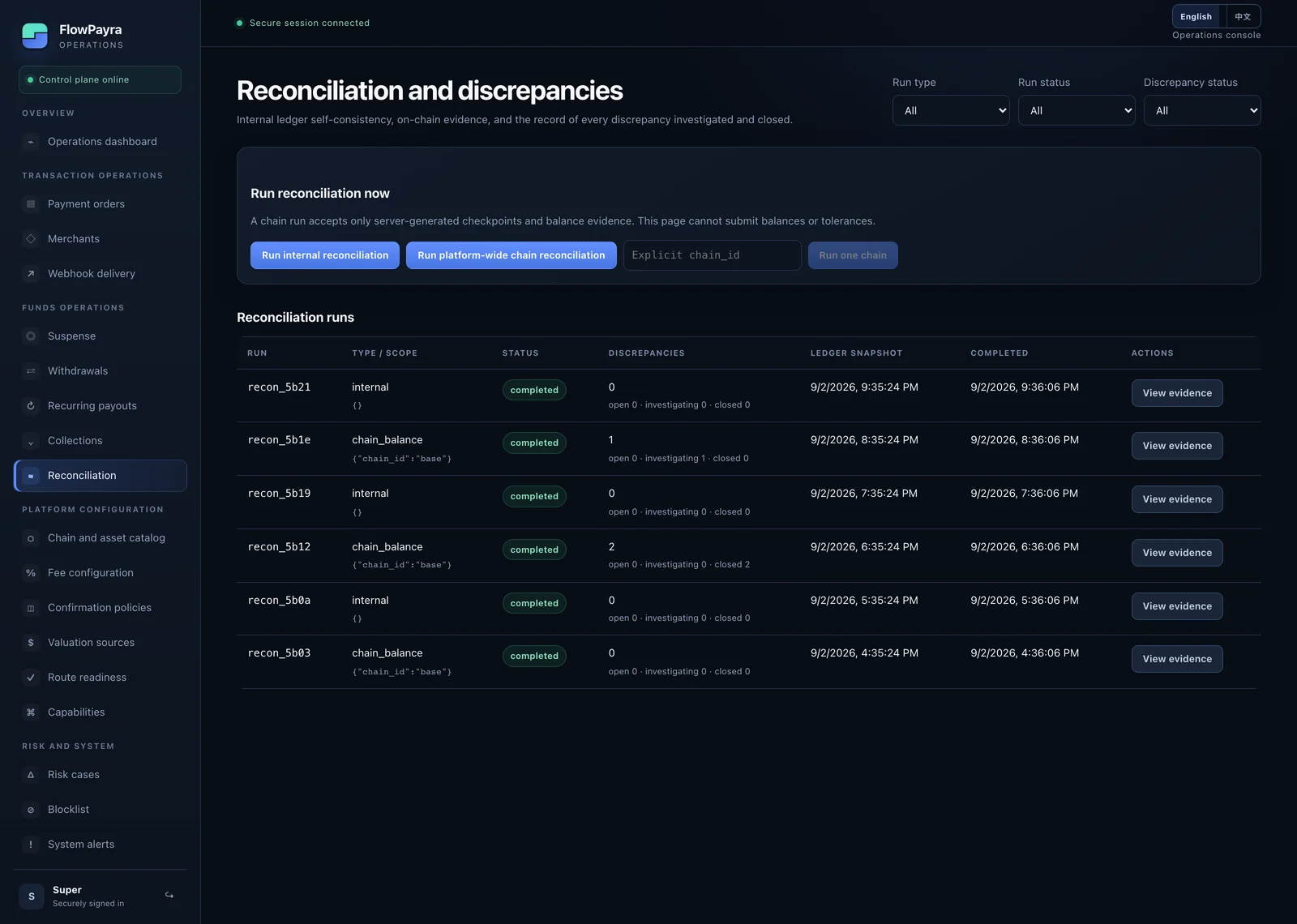This screenshot has width=1297, height=924.
Task: Select Recurring payouts in sidebar
Action: (101, 406)
